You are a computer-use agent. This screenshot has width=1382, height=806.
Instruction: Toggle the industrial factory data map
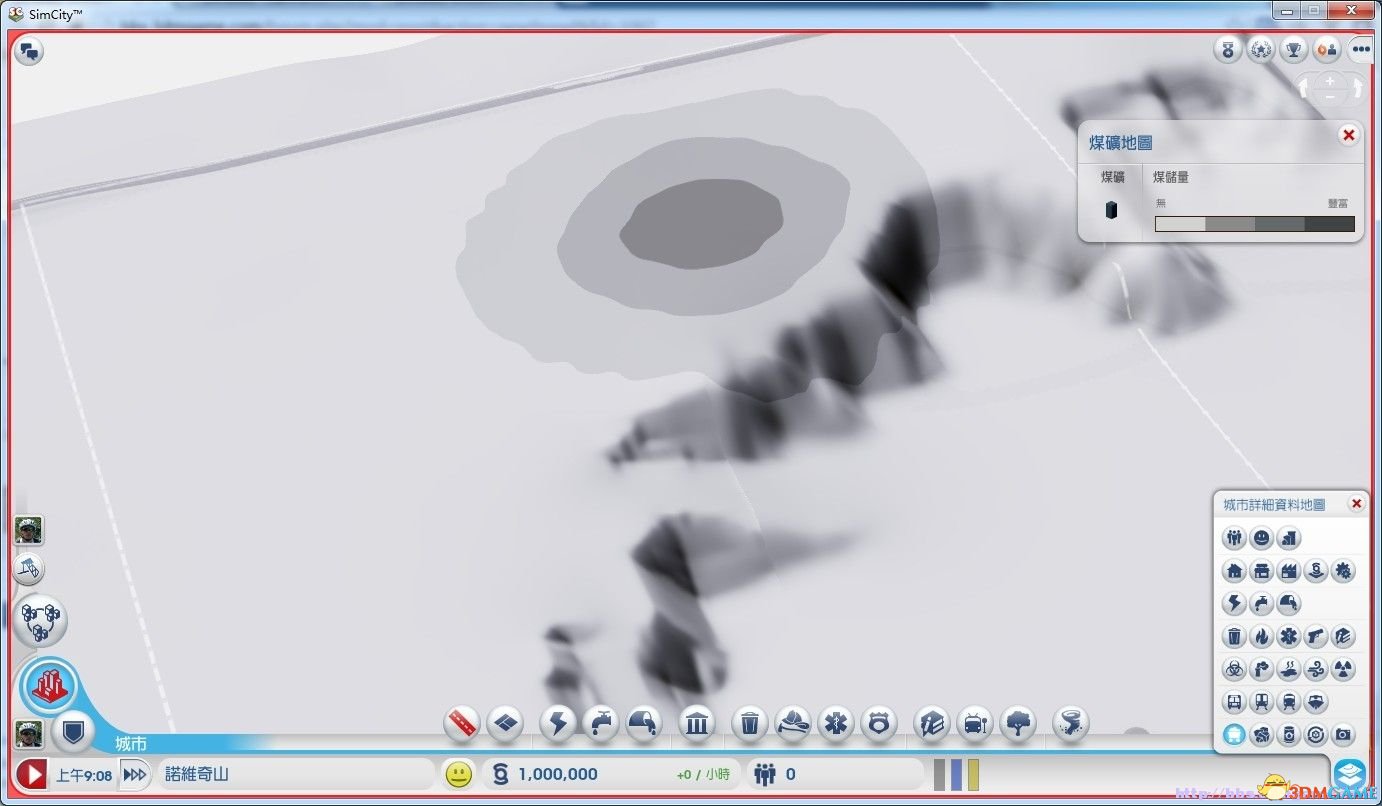click(x=1289, y=571)
